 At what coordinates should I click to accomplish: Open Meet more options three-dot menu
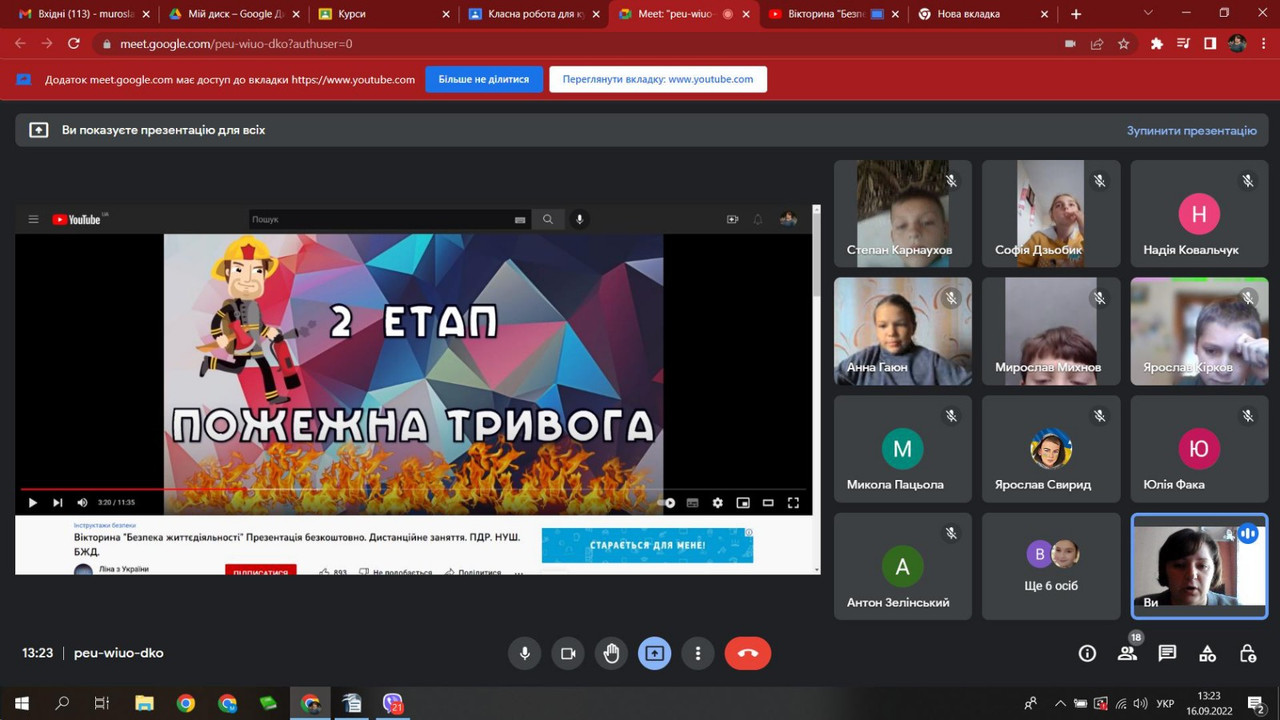click(697, 653)
